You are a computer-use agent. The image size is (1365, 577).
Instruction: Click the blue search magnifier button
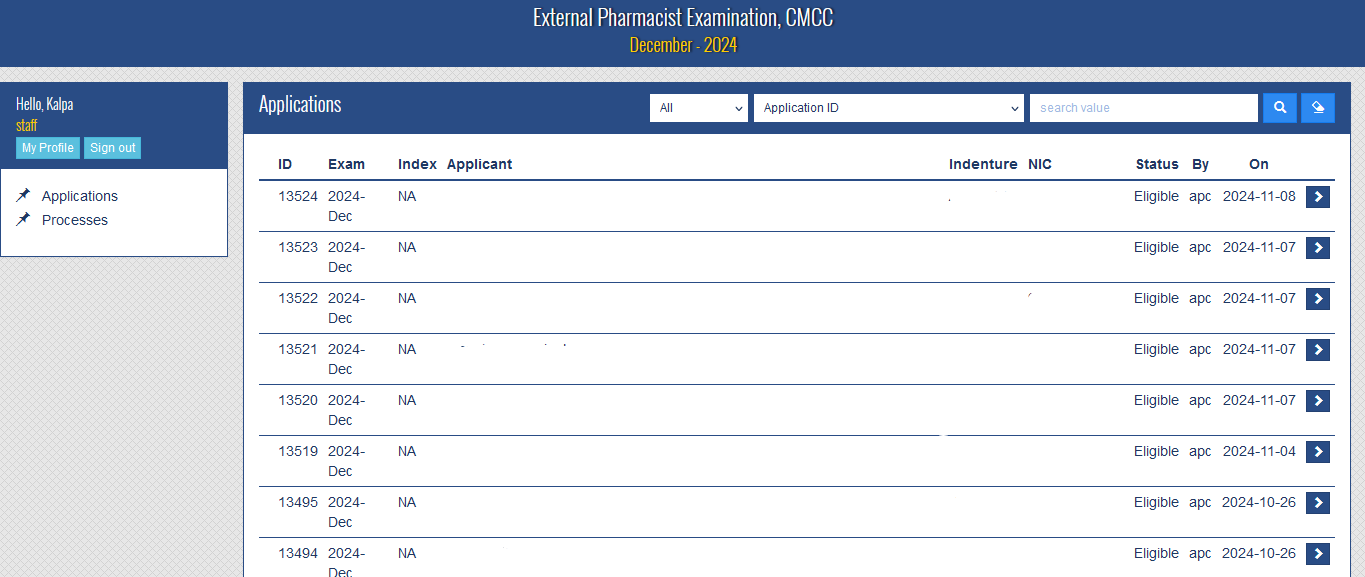click(1279, 108)
